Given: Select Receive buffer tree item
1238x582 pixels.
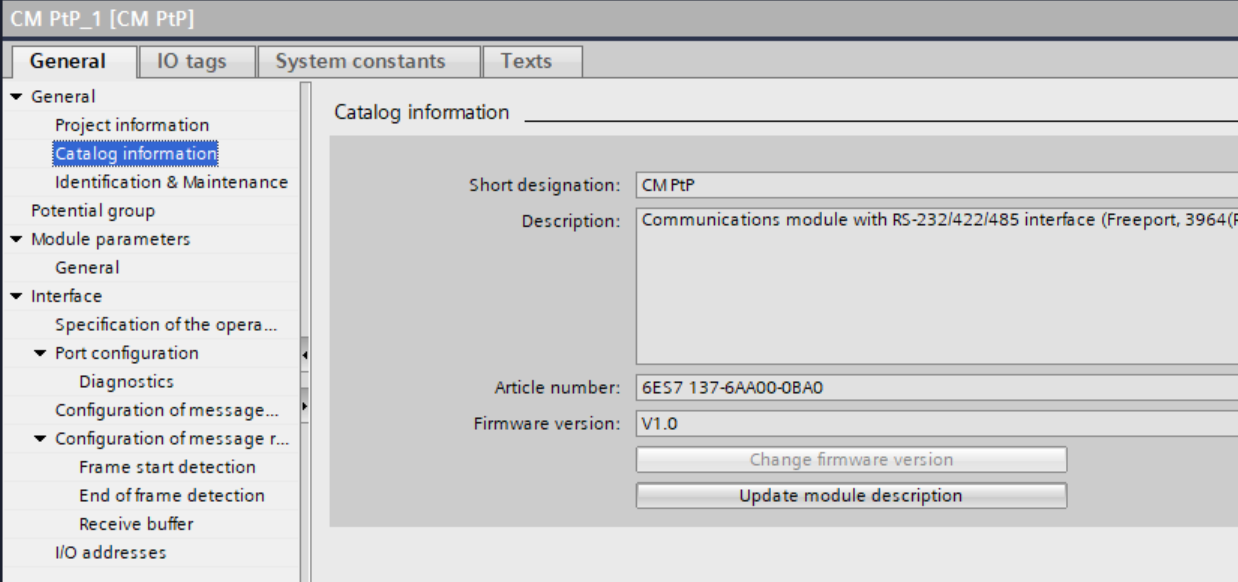Looking at the screenshot, I should tap(136, 524).
